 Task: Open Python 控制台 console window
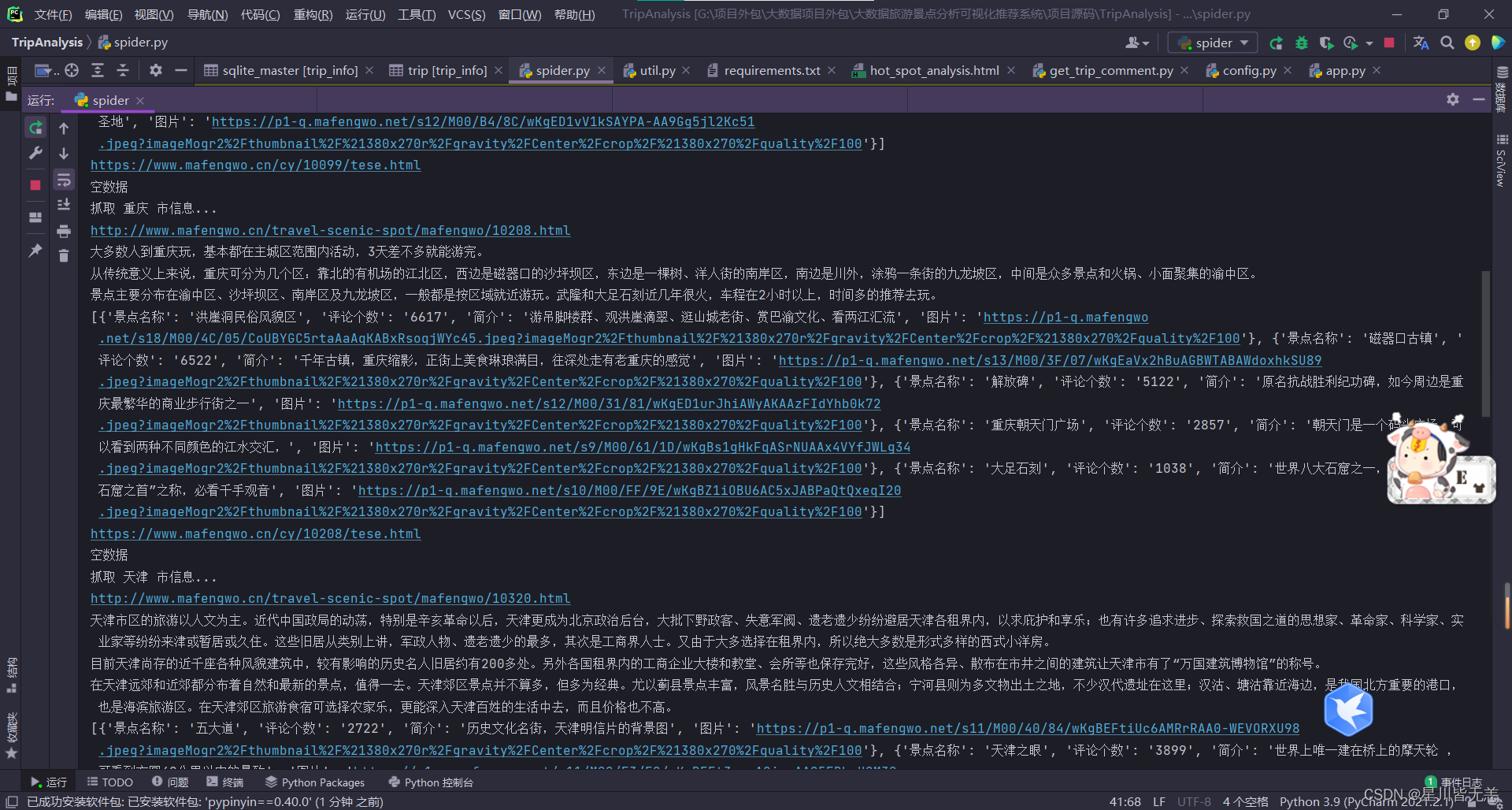pos(431,782)
